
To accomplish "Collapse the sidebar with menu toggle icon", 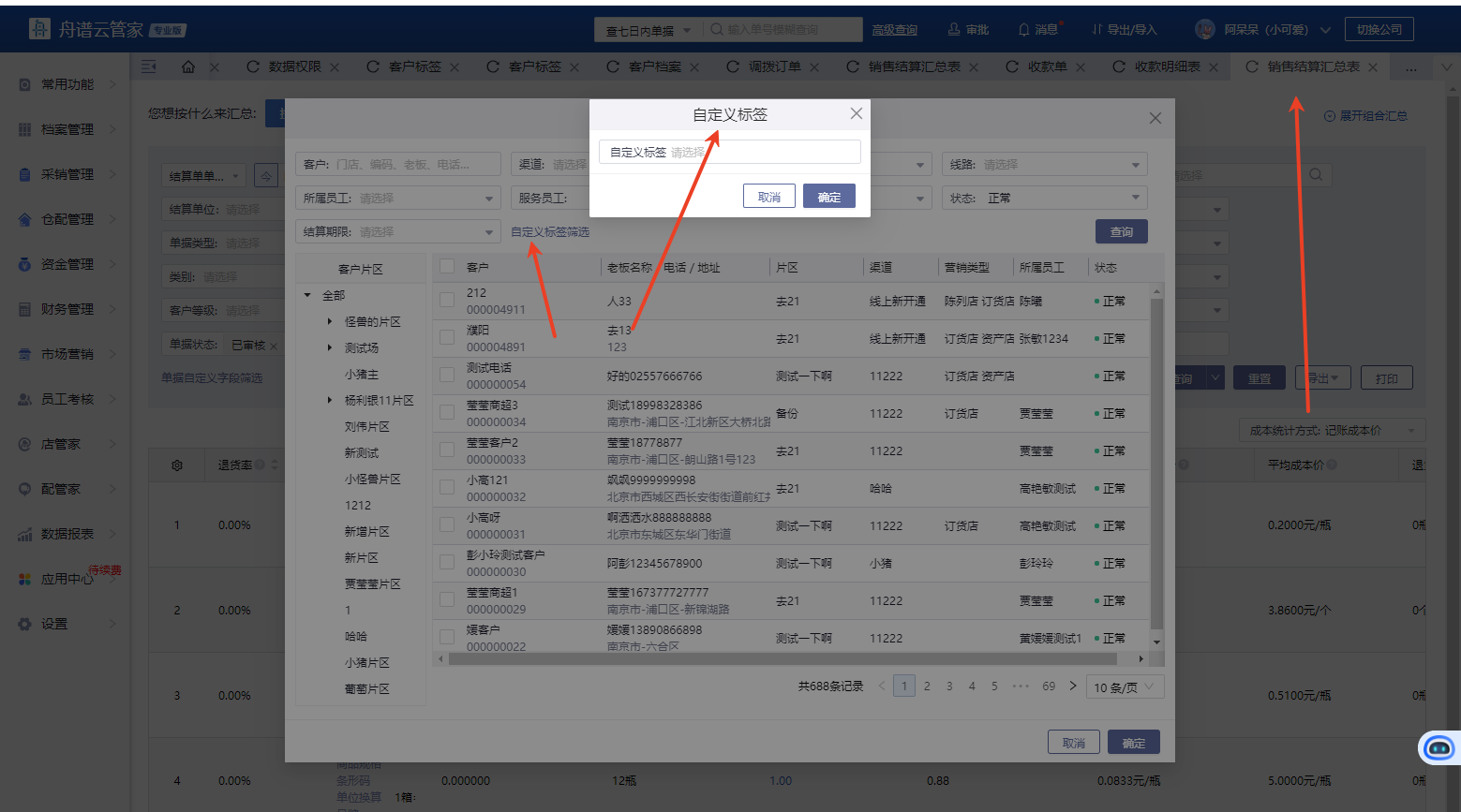I will click(x=149, y=66).
